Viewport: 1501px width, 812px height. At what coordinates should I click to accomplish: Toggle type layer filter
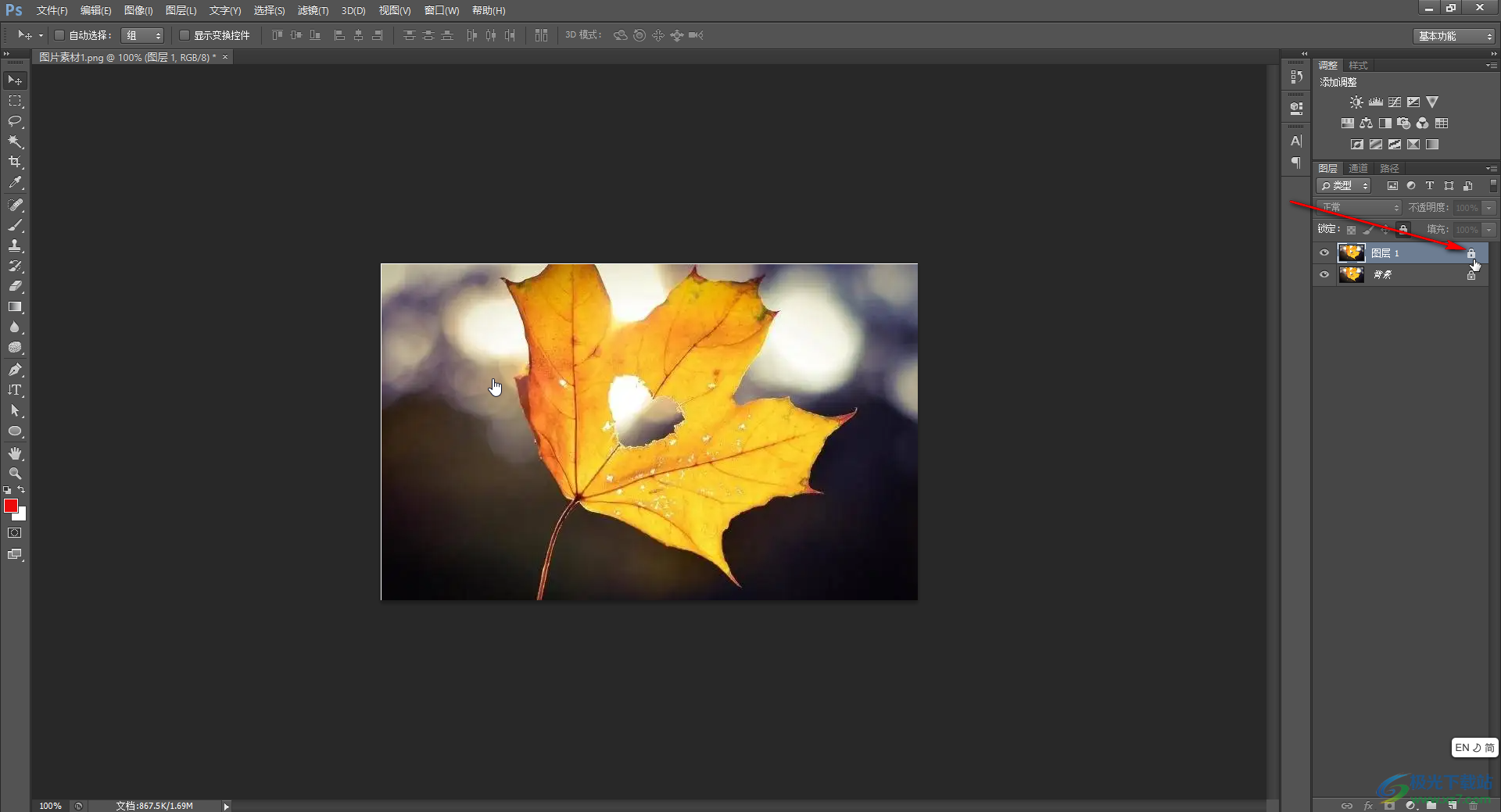pos(1430,186)
